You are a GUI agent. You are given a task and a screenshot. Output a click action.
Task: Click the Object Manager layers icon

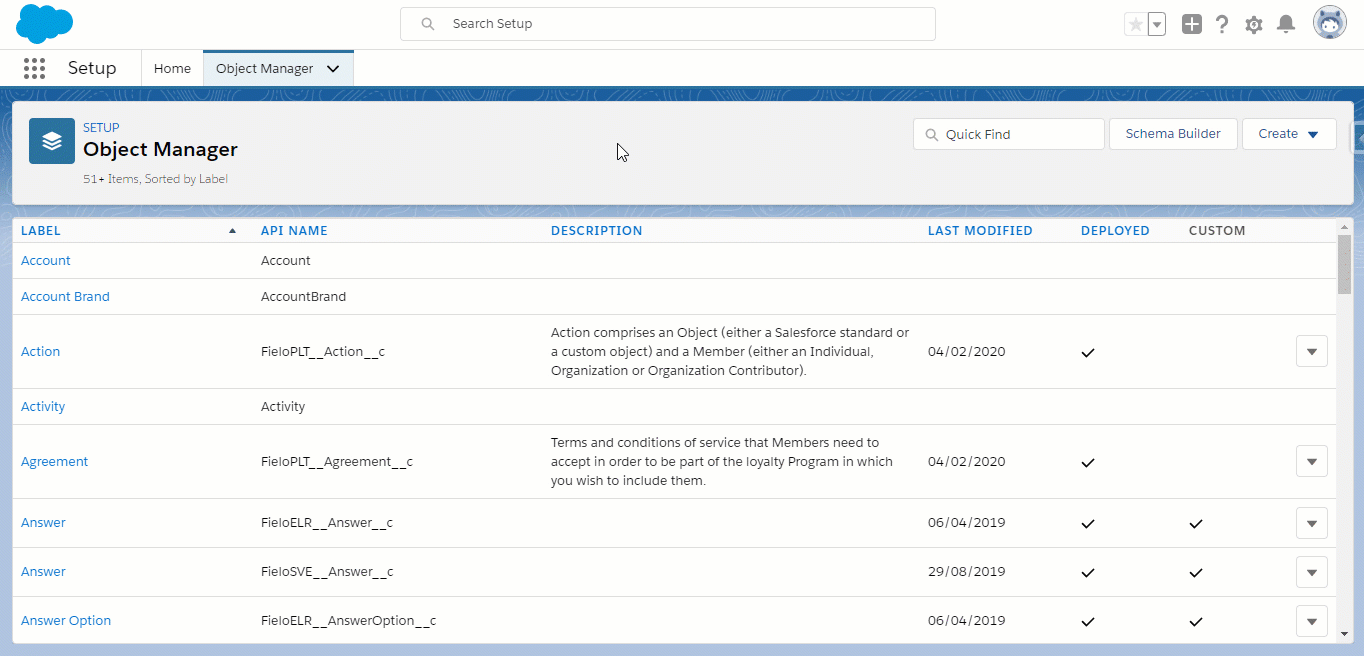tap(52, 141)
